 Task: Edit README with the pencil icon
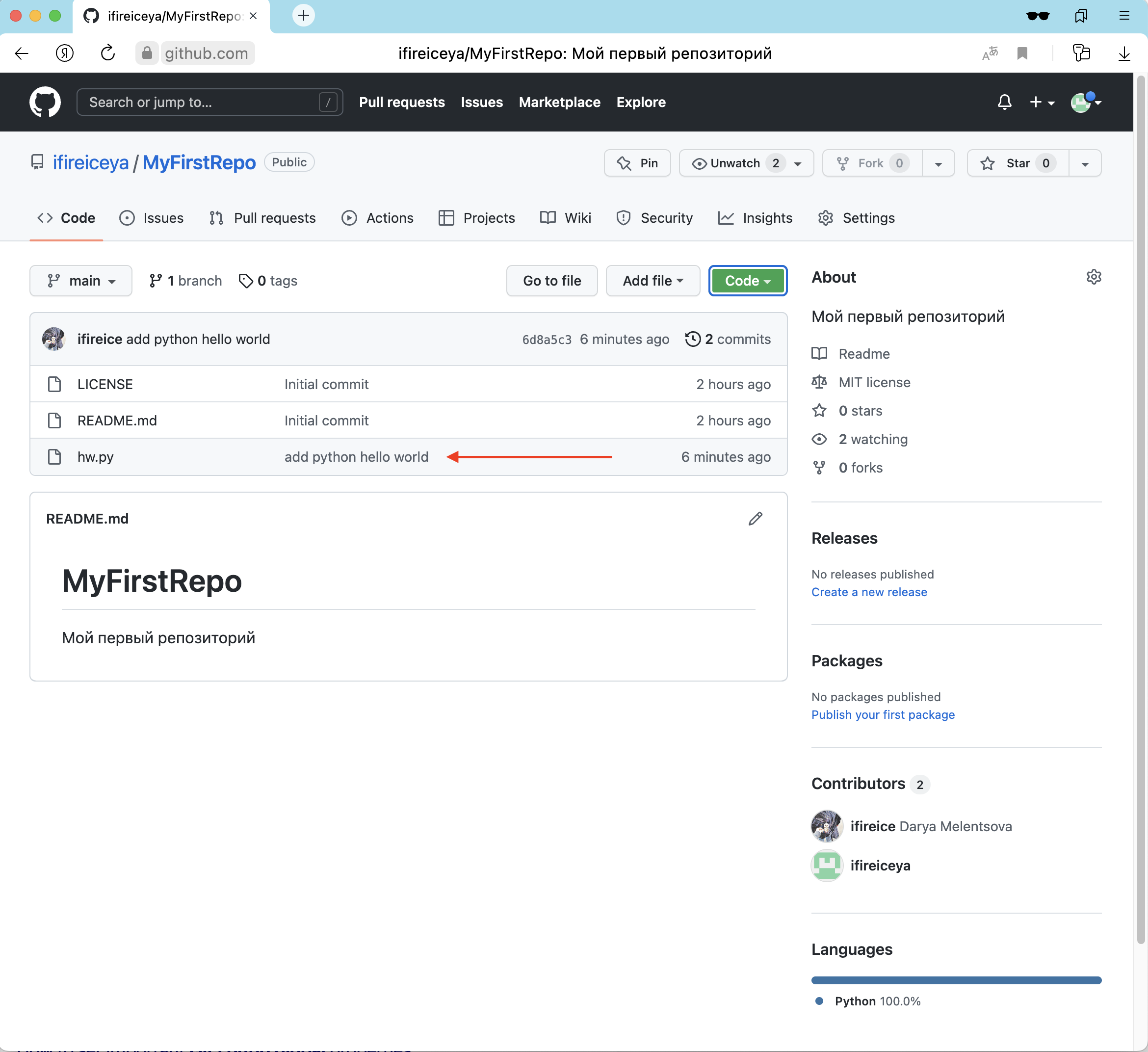coord(755,518)
